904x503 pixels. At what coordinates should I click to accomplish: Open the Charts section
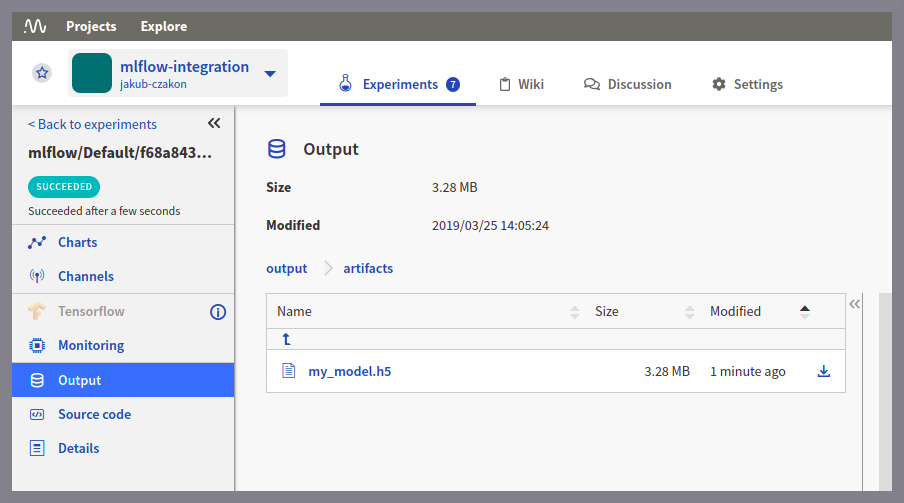[77, 242]
